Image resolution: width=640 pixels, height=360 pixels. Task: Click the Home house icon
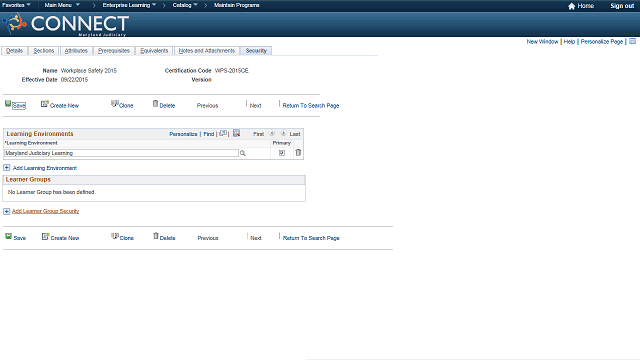click(x=571, y=6)
